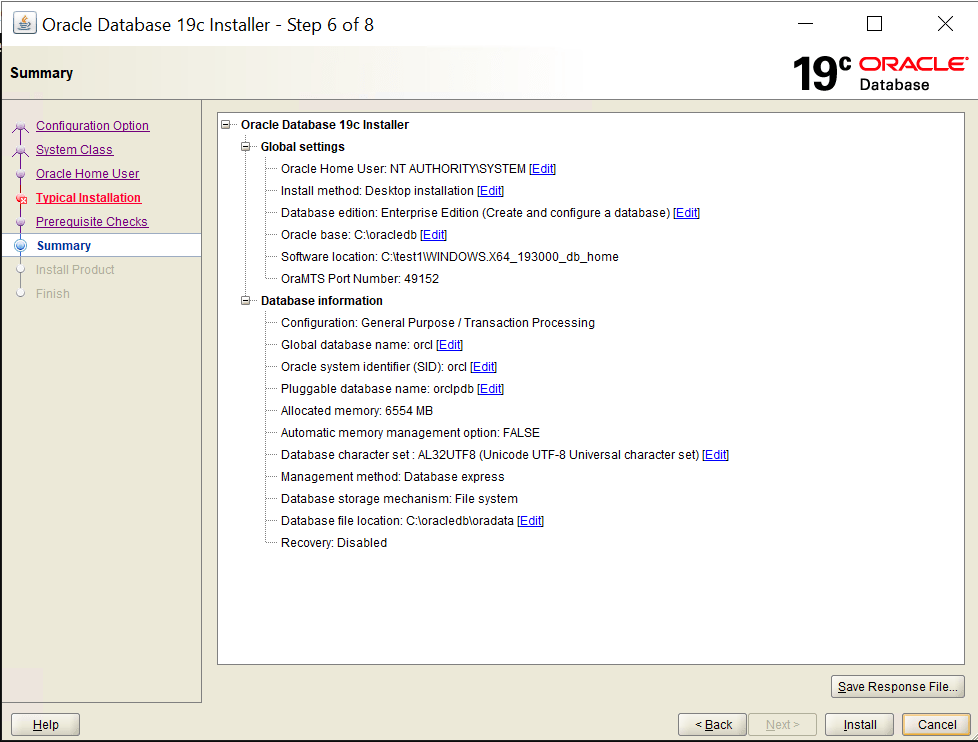Click the Summary step circle marker

21,246
